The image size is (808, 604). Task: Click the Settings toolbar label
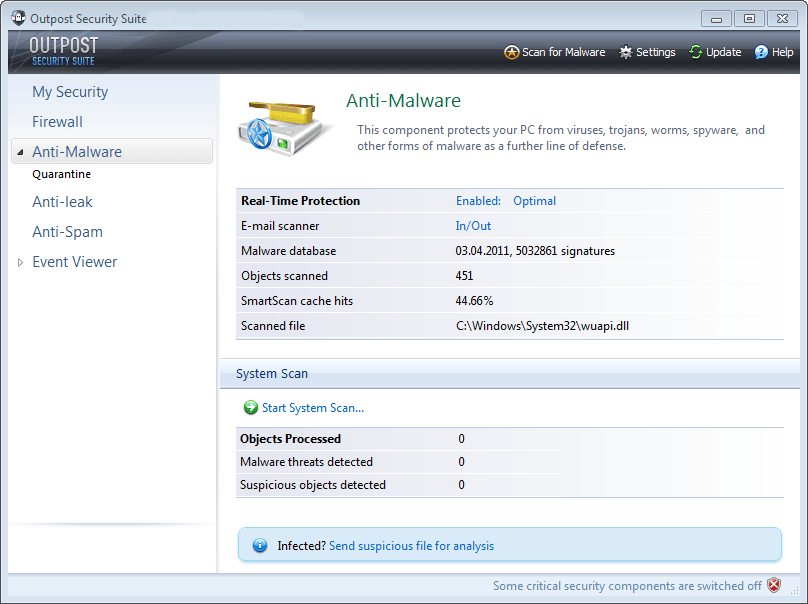(x=655, y=52)
